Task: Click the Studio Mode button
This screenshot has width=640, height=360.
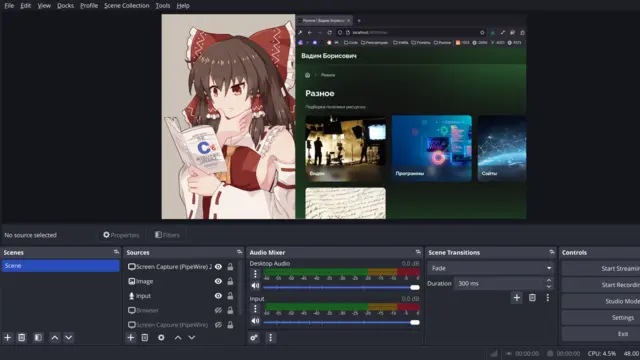Action: [x=601, y=301]
